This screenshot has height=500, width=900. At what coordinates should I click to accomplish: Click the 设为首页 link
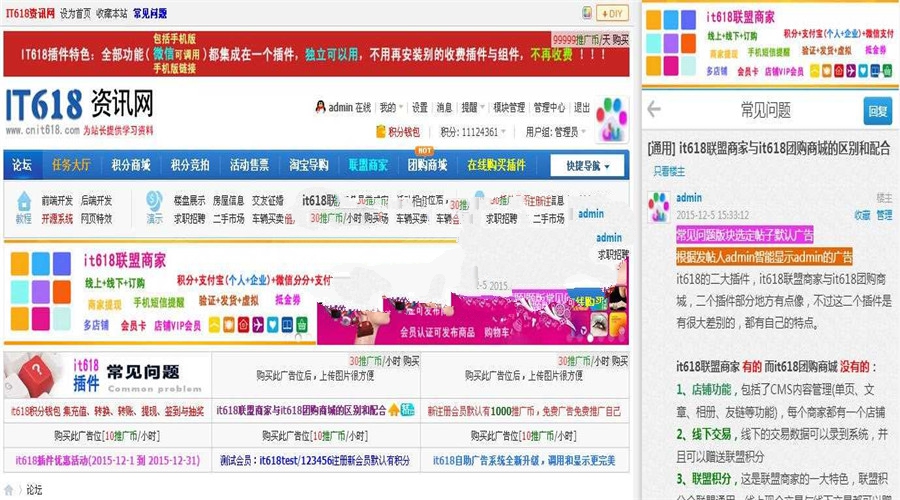pos(75,13)
